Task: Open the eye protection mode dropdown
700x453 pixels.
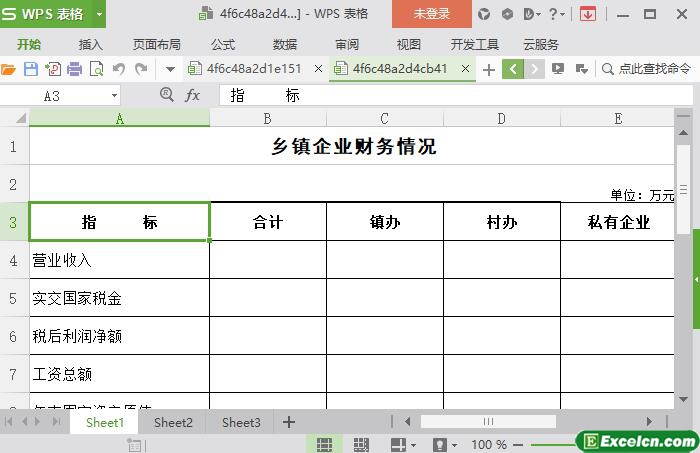Action: coord(454,445)
